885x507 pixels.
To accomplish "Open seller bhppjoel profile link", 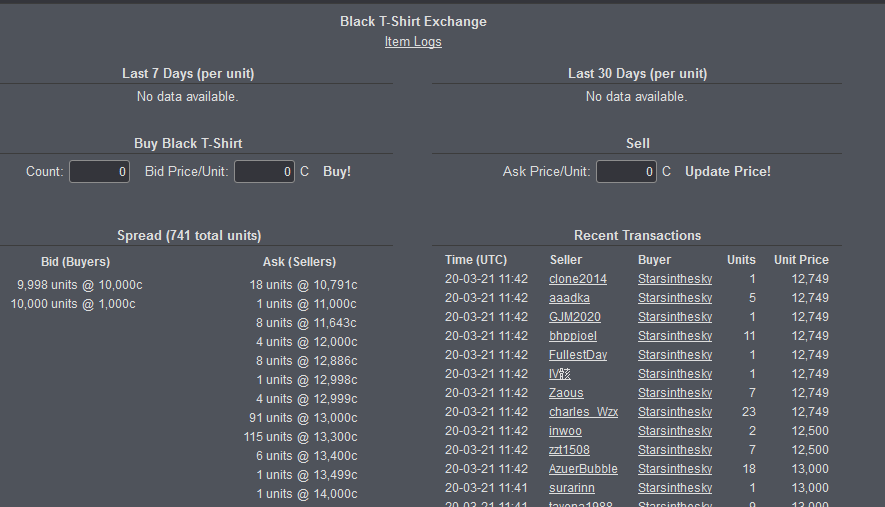I will (x=573, y=336).
